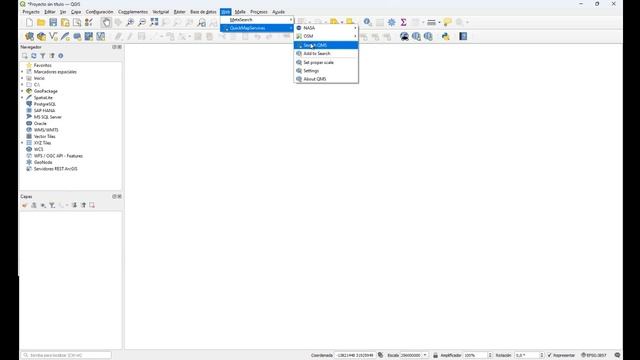
Task: Open About QMS menu entry
Action: pos(326,79)
